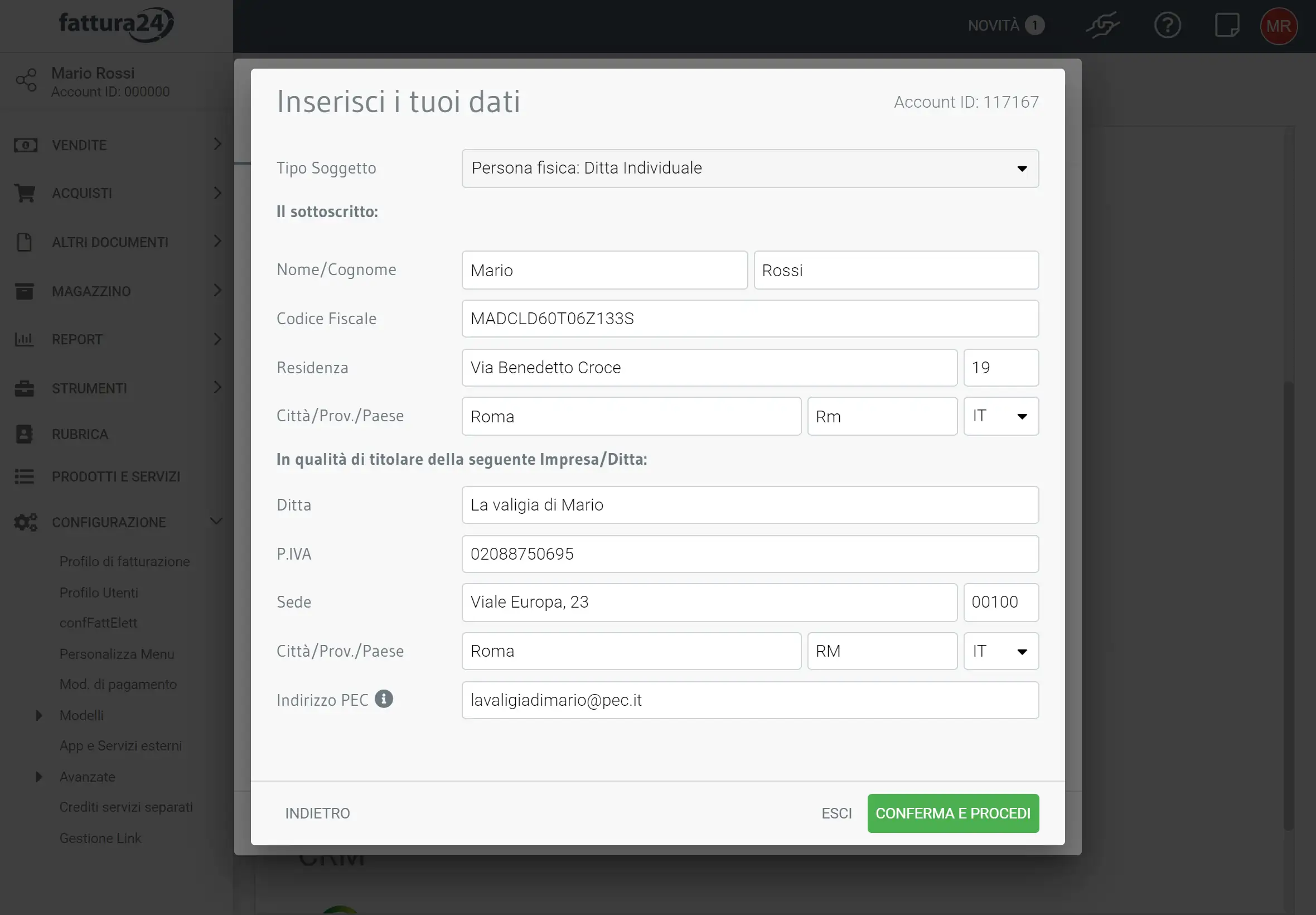Click the Prodotti e Servizi list icon
Image resolution: width=1316 pixels, height=915 pixels.
[24, 476]
